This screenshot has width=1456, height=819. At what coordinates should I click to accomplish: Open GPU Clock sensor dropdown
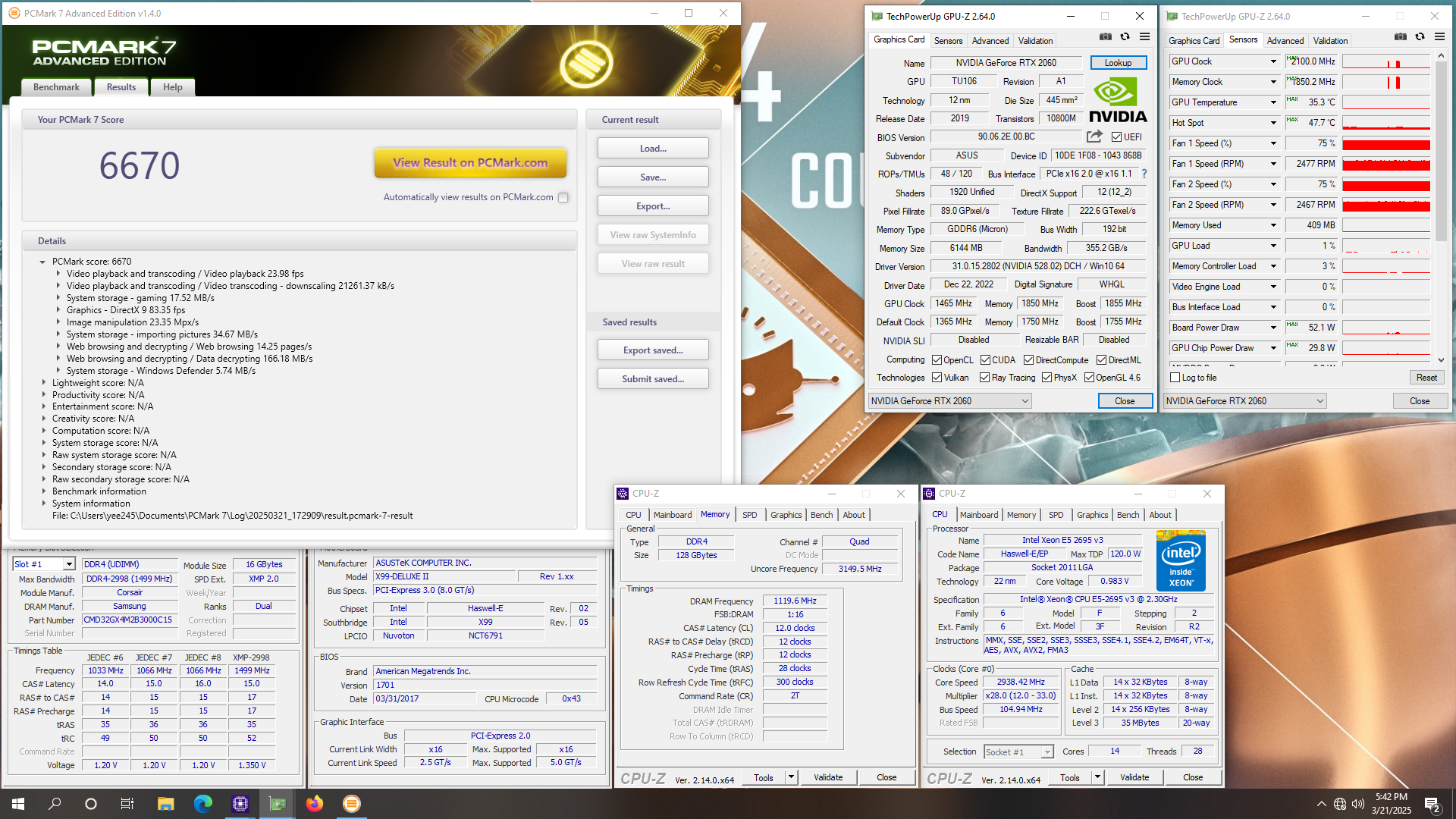1273,61
